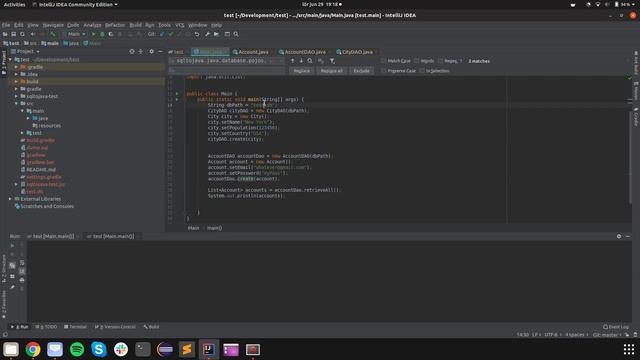This screenshot has width=640, height=360.
Task: Open Settings via the wrench icon
Action: click(207, 34)
